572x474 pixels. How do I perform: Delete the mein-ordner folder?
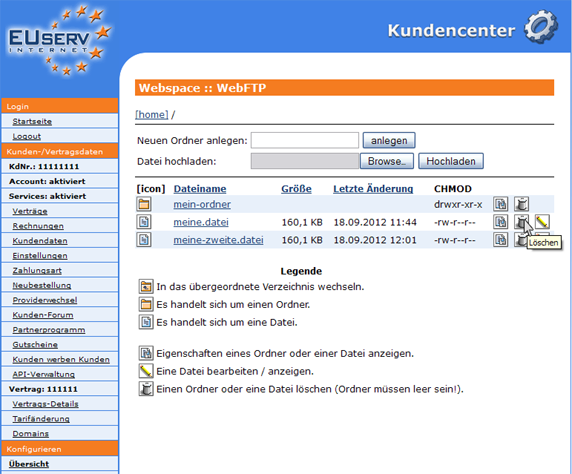pos(521,204)
